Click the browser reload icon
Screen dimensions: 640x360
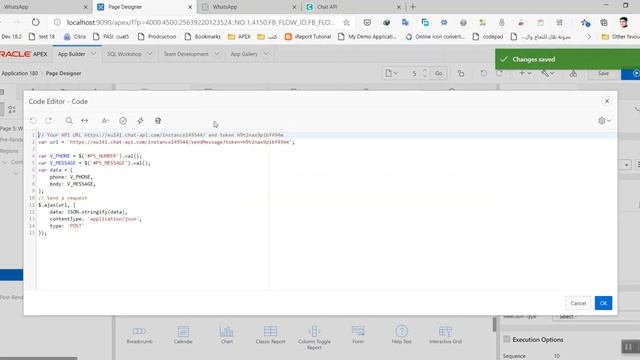coord(36,22)
